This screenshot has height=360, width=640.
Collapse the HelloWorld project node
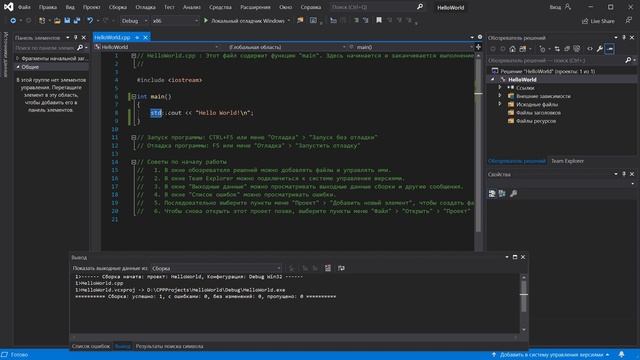(493, 80)
